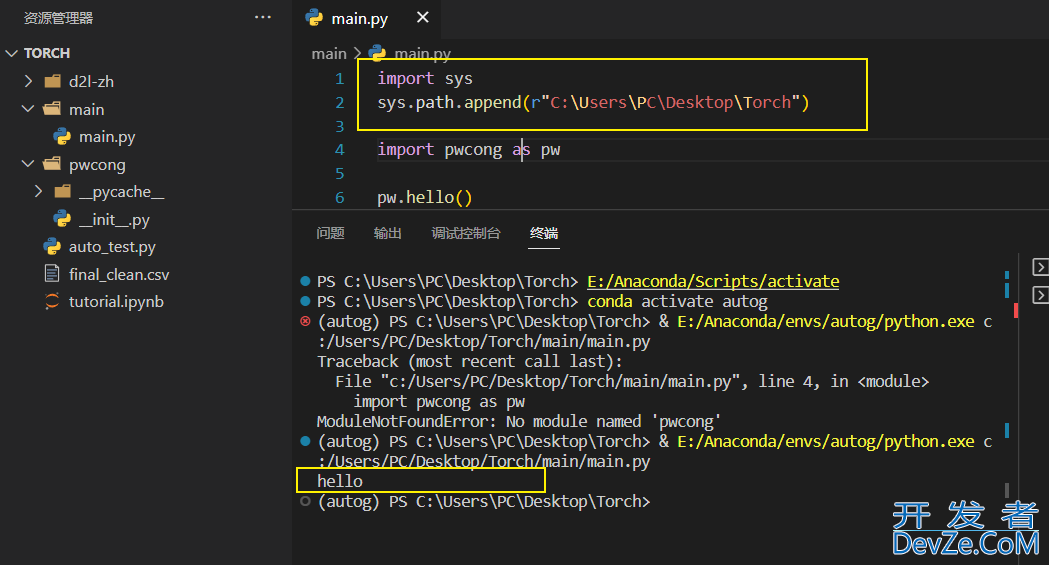Click the pwcong folder icon
Screen dimensions: 1049x565
coord(52,164)
